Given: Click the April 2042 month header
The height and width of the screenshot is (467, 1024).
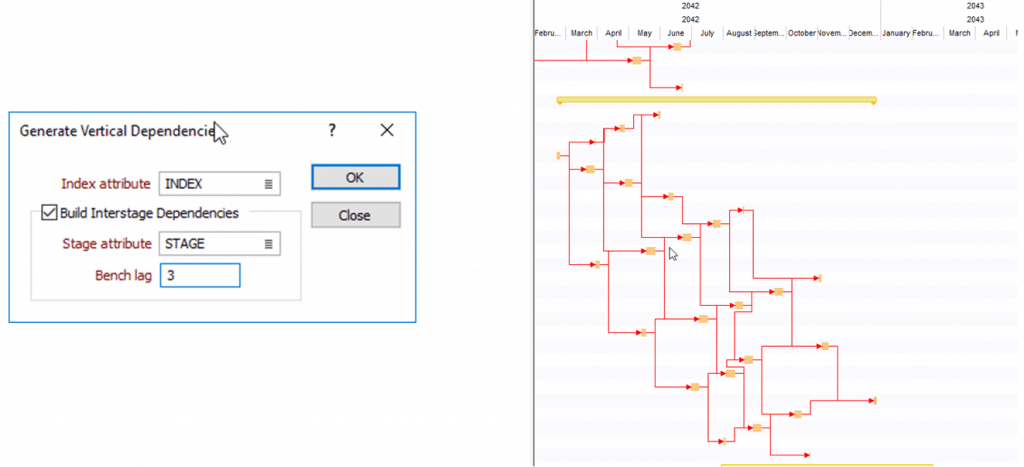Looking at the screenshot, I should [613, 33].
